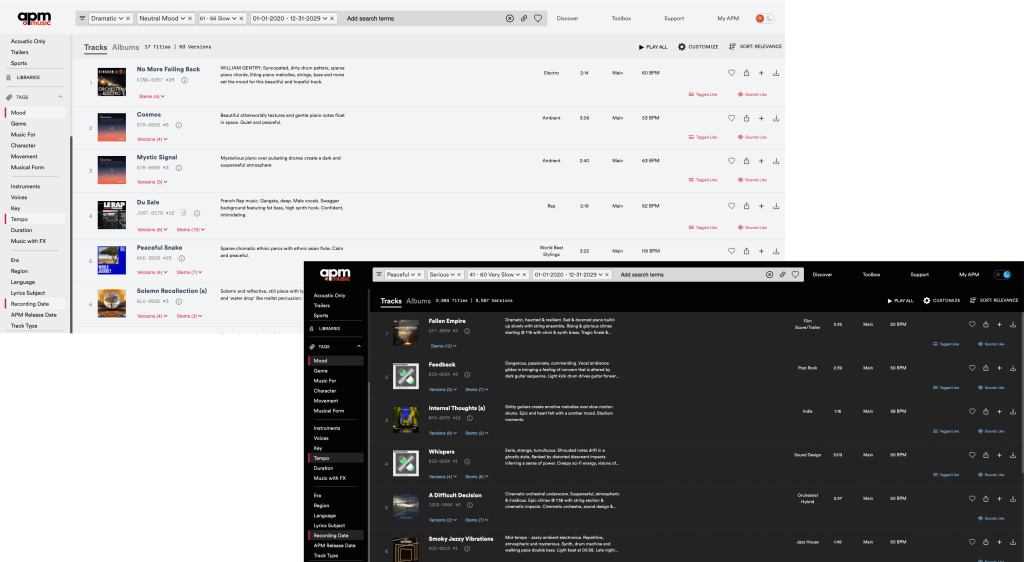This screenshot has height=562, width=1024.
Task: Click PLAY ALL in dark window
Action: 901,300
